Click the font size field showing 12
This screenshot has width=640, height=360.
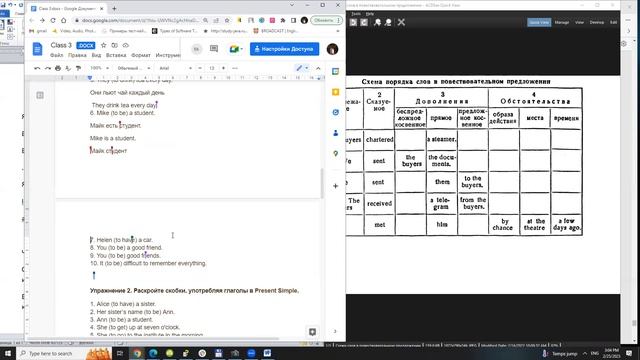pos(212,68)
